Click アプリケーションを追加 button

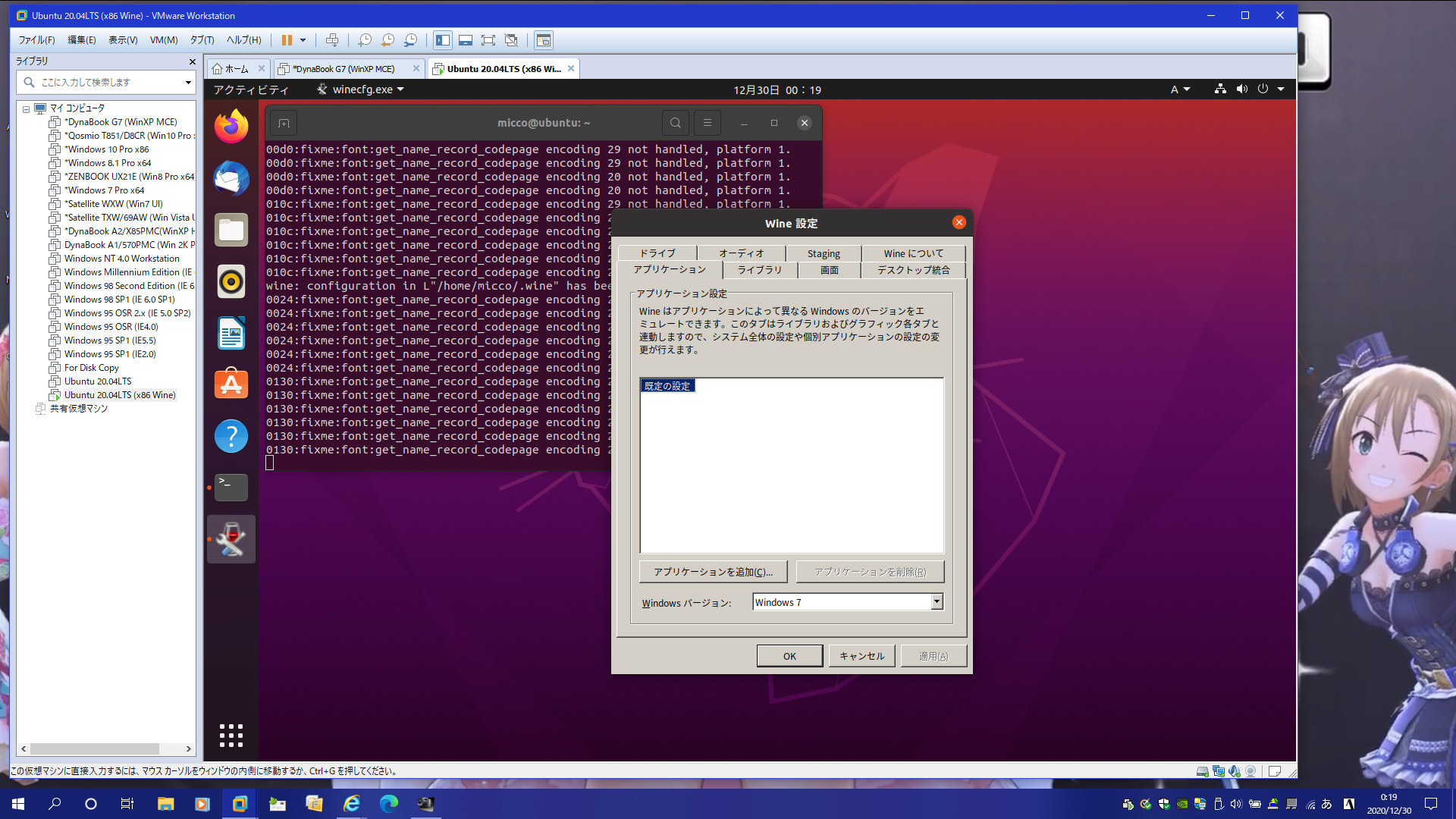[x=713, y=572]
